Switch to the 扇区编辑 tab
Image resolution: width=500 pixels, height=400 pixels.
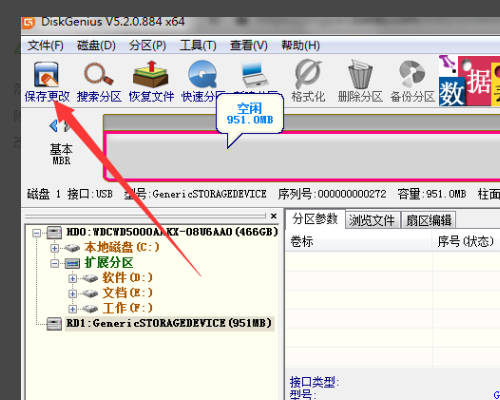[x=428, y=220]
